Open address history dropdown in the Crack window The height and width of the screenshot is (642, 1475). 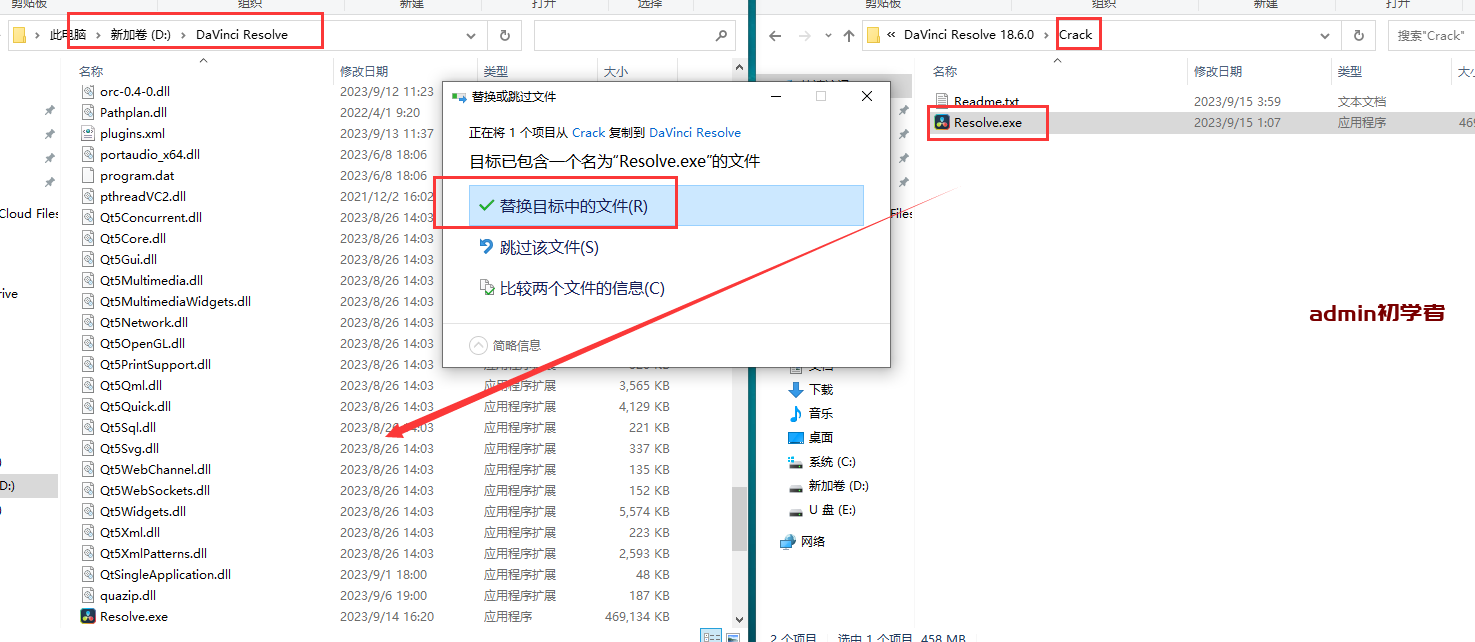(1326, 35)
